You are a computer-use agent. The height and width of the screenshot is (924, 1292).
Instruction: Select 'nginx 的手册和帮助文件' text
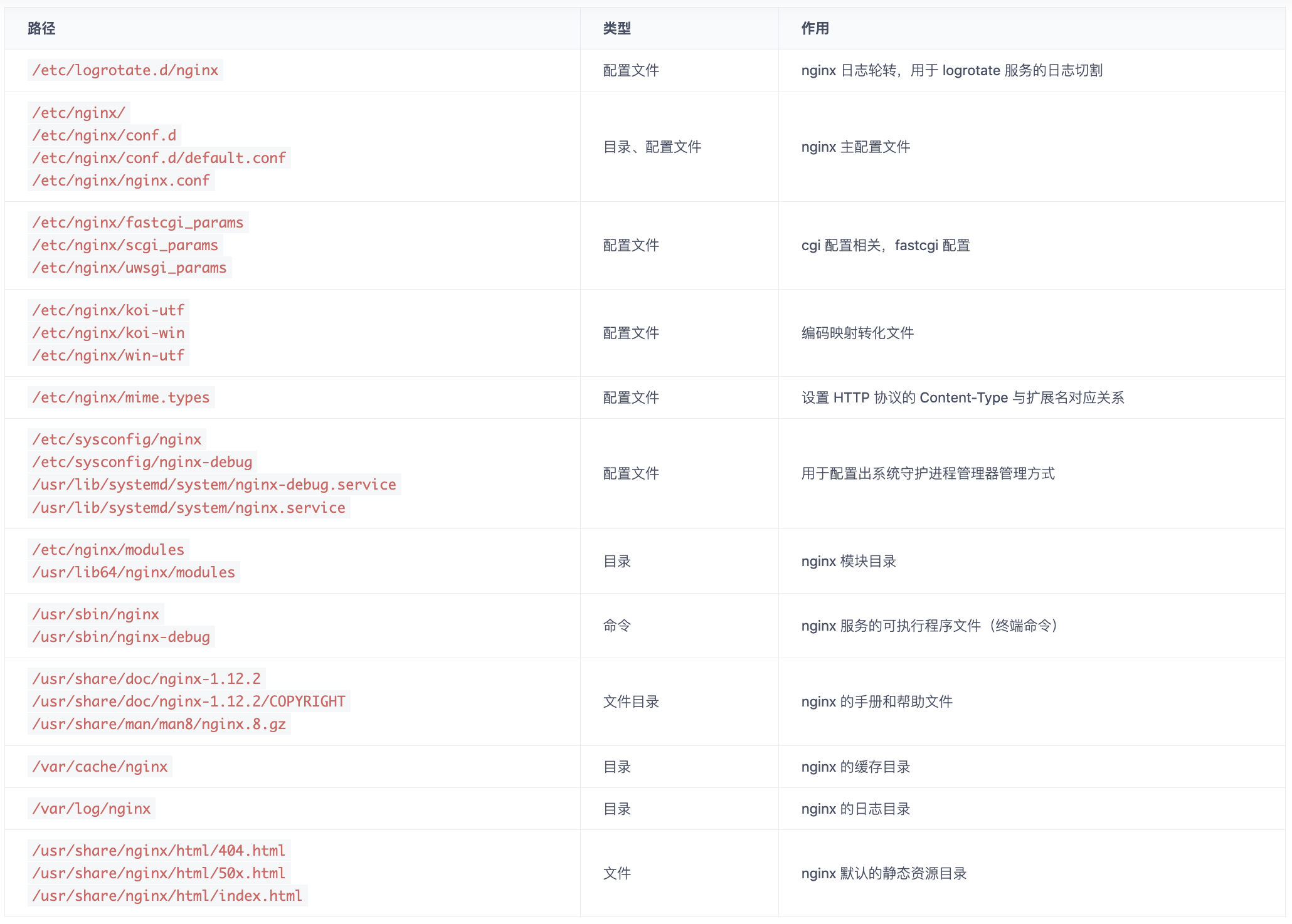(877, 701)
